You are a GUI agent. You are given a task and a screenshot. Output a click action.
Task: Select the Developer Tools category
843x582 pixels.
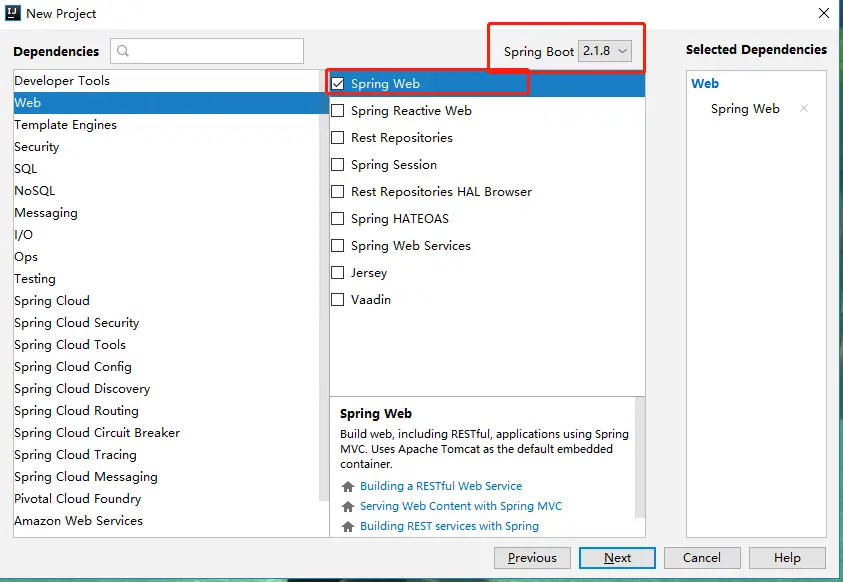pos(166,81)
